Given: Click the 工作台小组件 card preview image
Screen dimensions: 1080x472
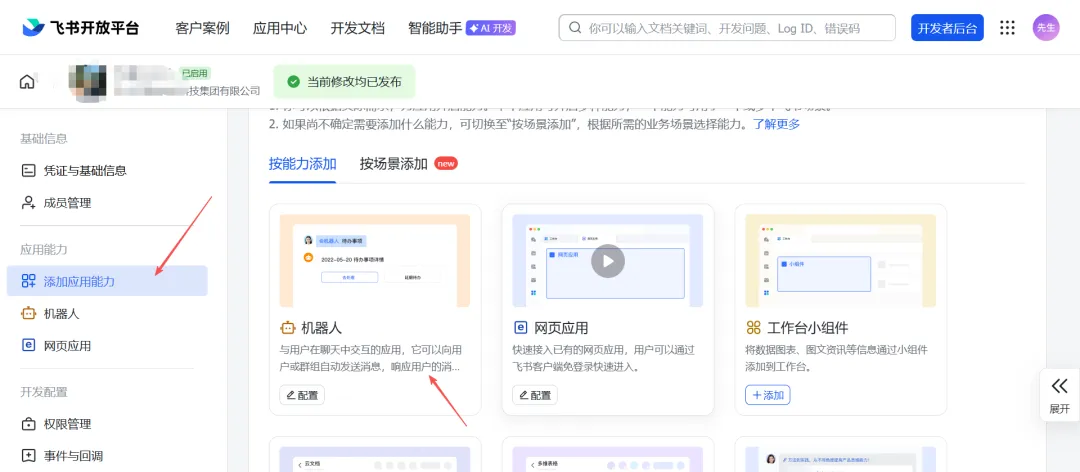Looking at the screenshot, I should tap(840, 260).
